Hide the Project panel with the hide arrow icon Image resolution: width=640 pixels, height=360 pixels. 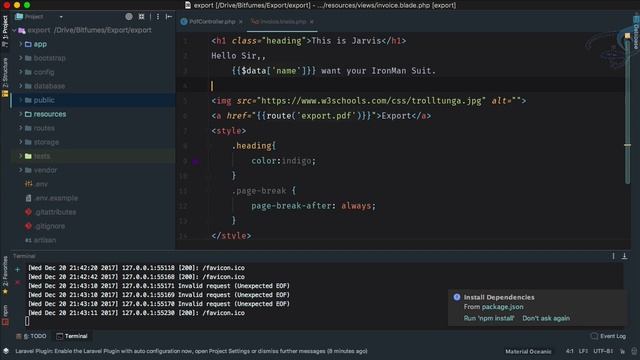(x=169, y=17)
